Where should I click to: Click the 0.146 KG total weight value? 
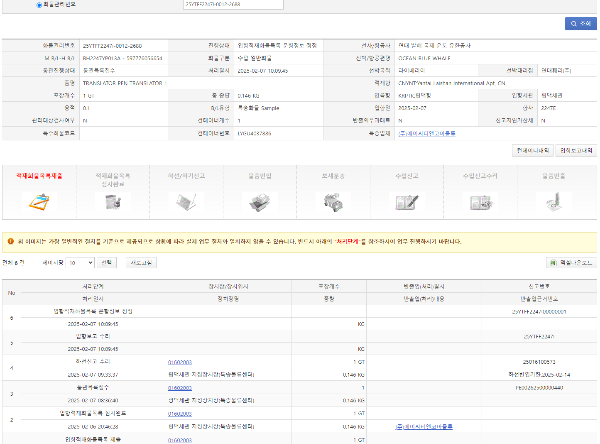pos(248,96)
